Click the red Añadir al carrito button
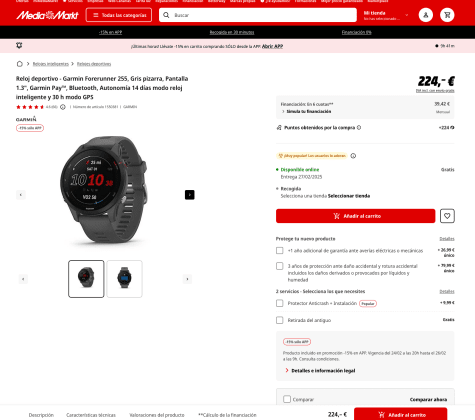Viewport: 475px width, 420px height. (356, 216)
